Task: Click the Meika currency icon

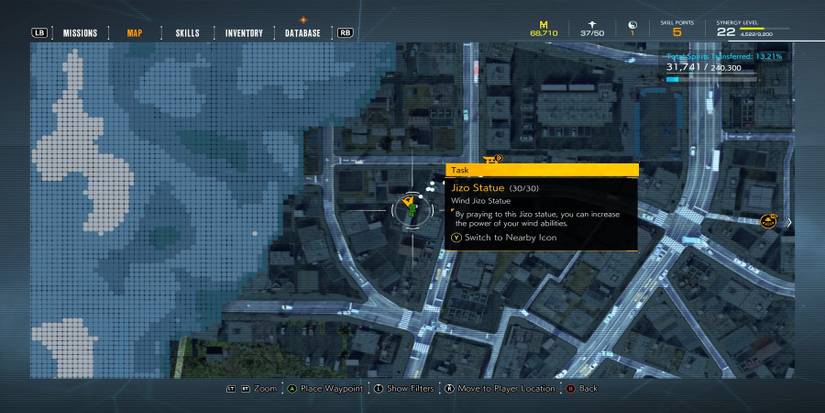Action: tap(544, 21)
